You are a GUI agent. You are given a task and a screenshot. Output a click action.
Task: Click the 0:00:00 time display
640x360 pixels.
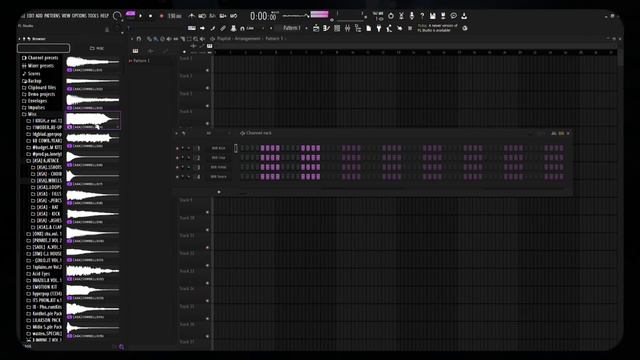263,16
